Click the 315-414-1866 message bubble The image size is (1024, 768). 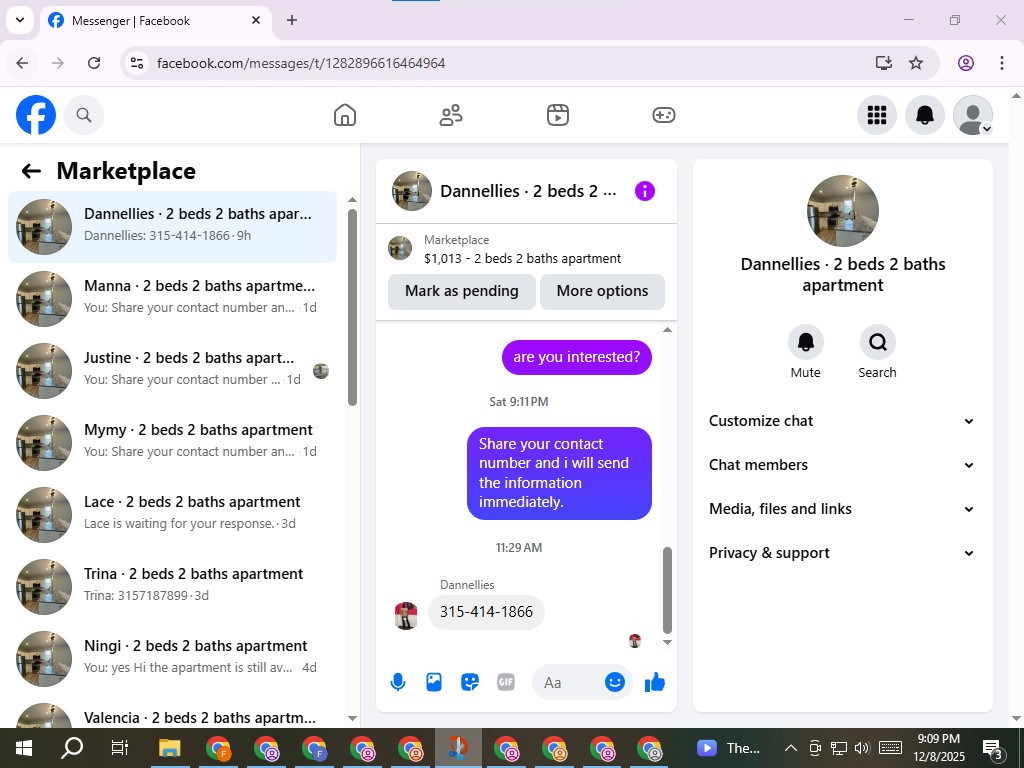click(486, 612)
